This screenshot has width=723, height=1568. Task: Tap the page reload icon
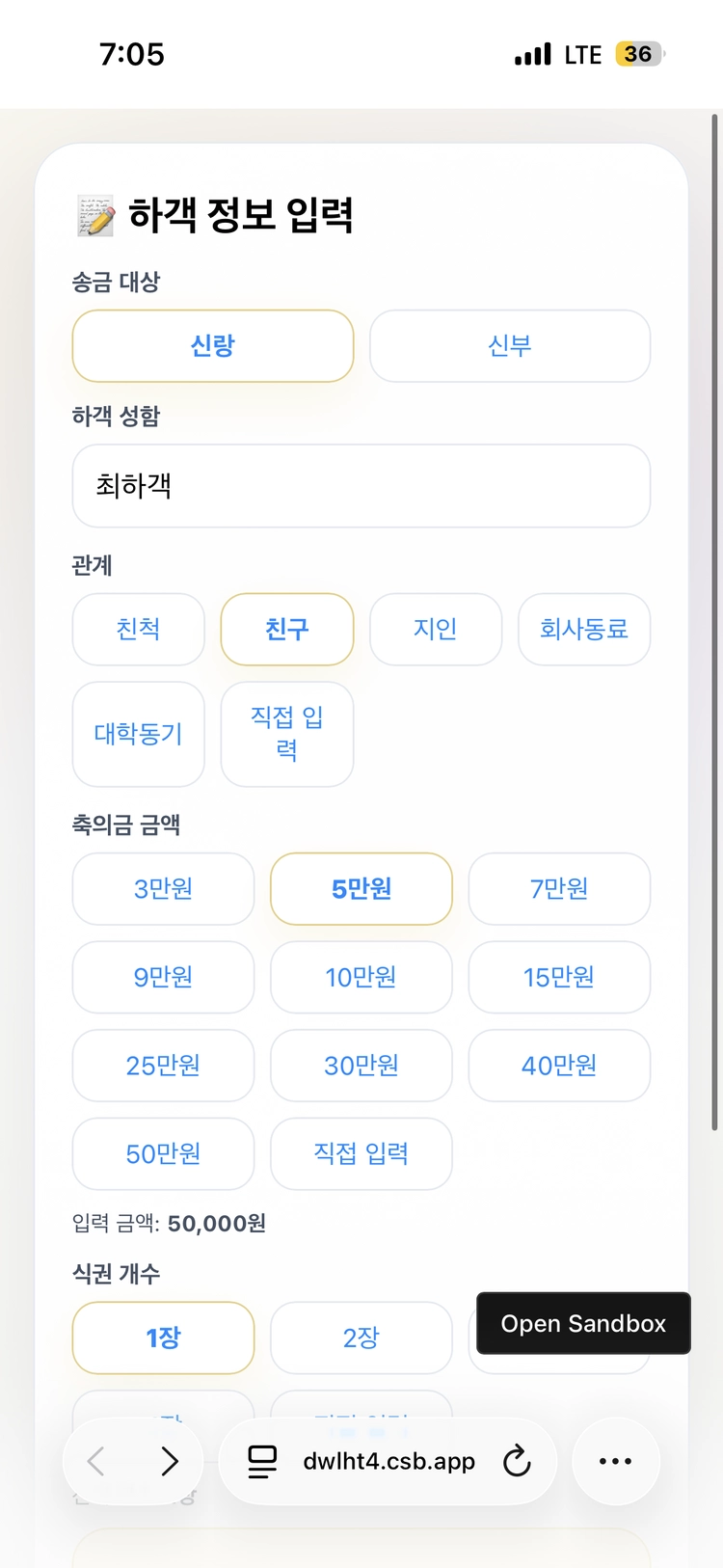tap(517, 1461)
